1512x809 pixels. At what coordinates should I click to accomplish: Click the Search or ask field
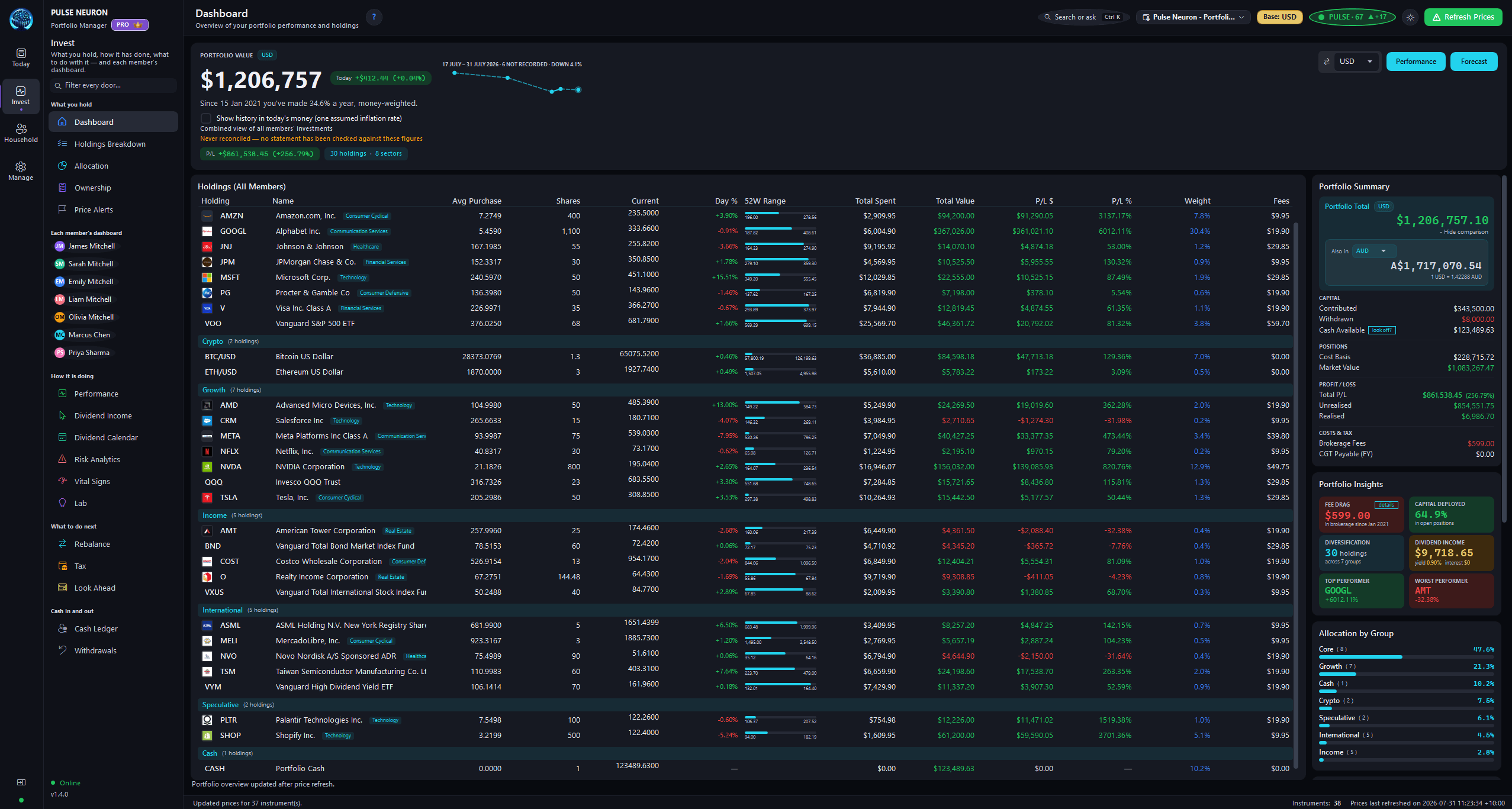point(1083,17)
